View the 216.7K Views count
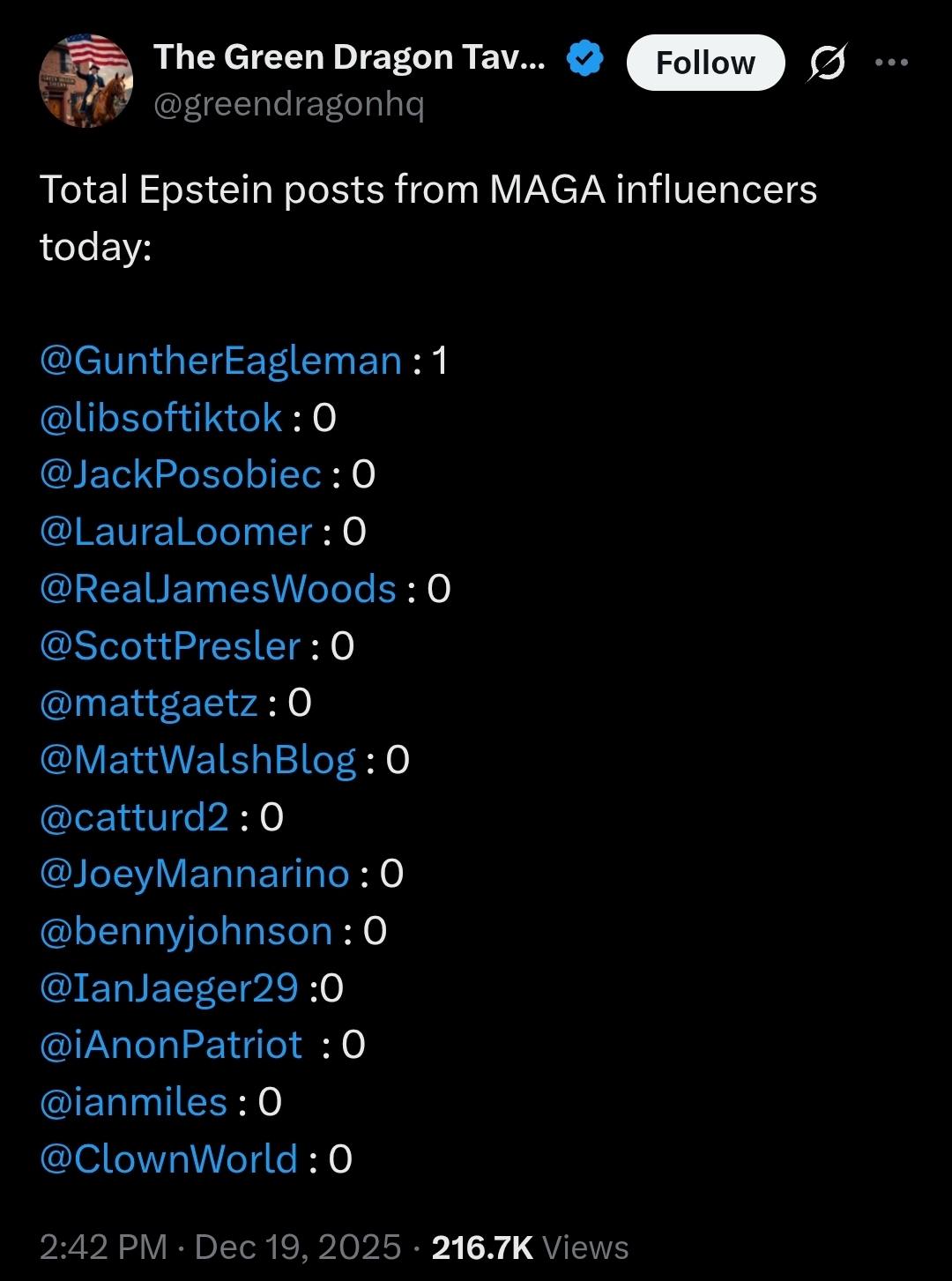952x1281 pixels. pos(530,1247)
